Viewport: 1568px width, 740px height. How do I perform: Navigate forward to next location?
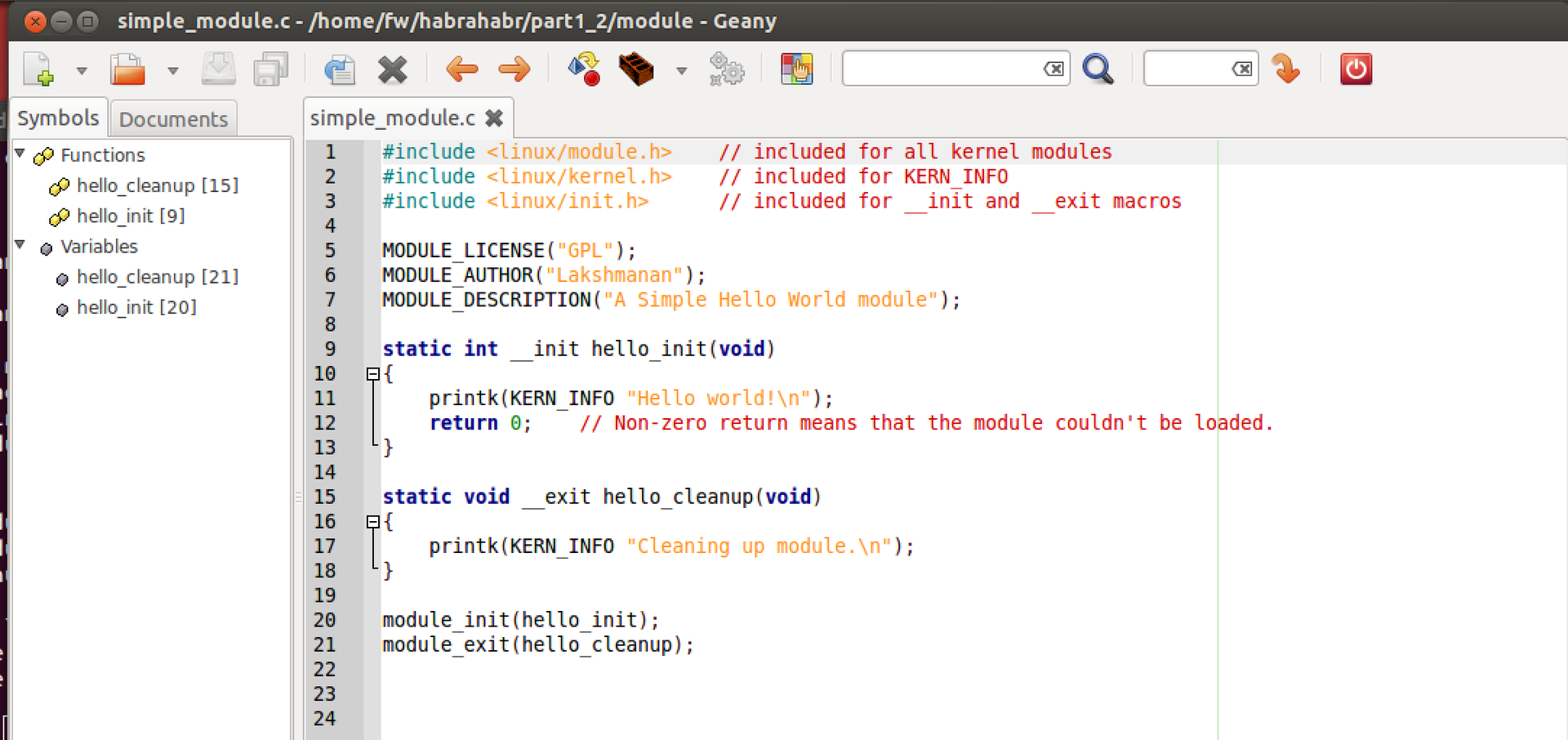[514, 69]
